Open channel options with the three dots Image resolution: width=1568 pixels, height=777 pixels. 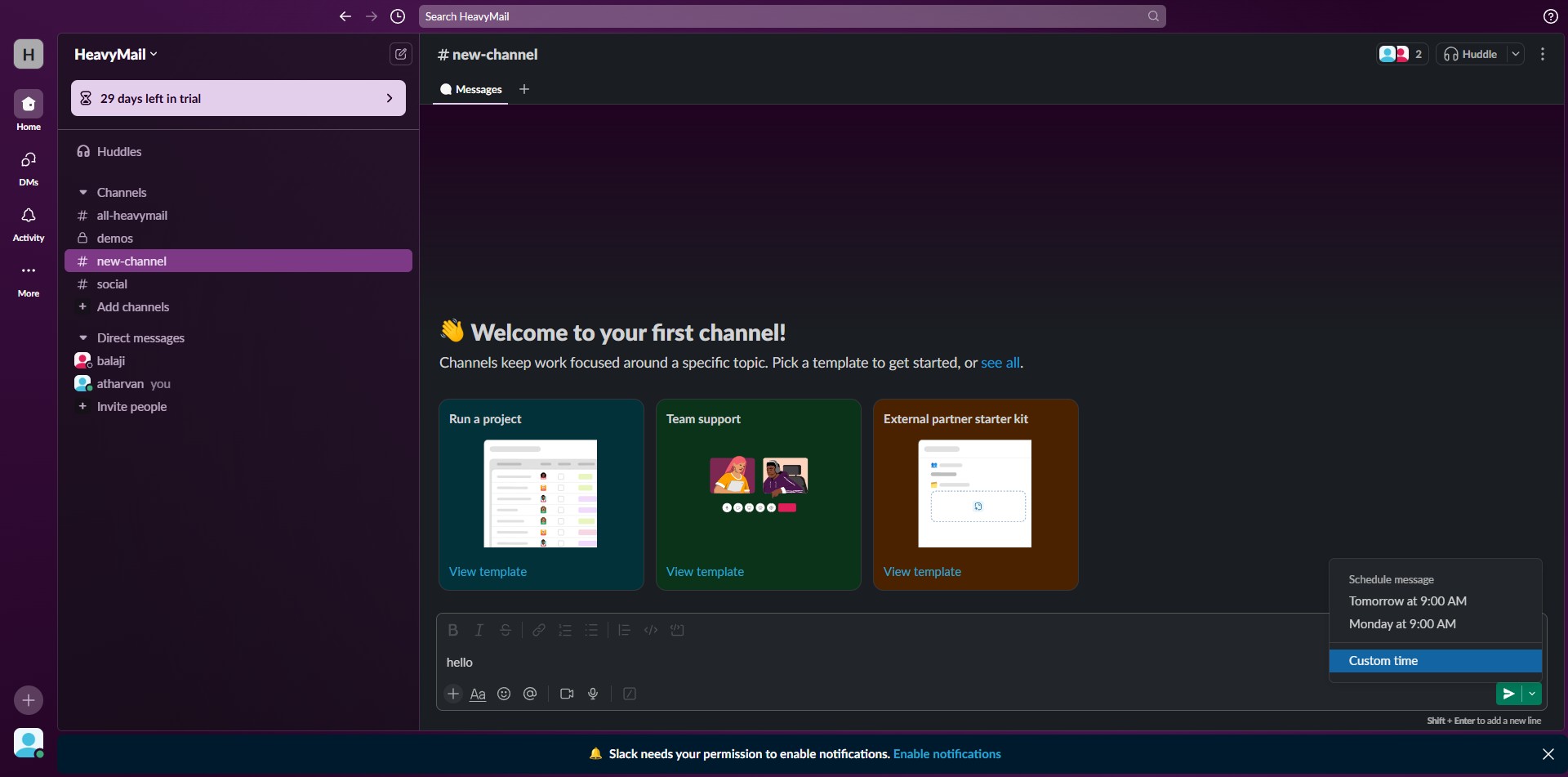pos(1543,54)
